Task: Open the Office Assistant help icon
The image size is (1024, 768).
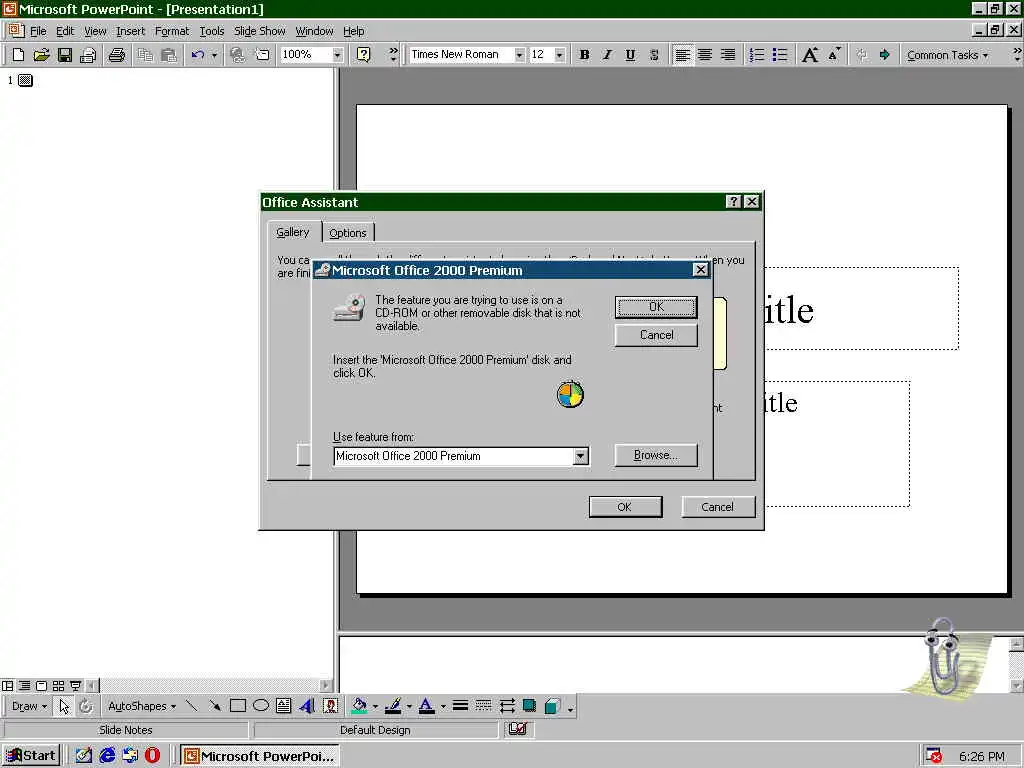Action: (364, 55)
